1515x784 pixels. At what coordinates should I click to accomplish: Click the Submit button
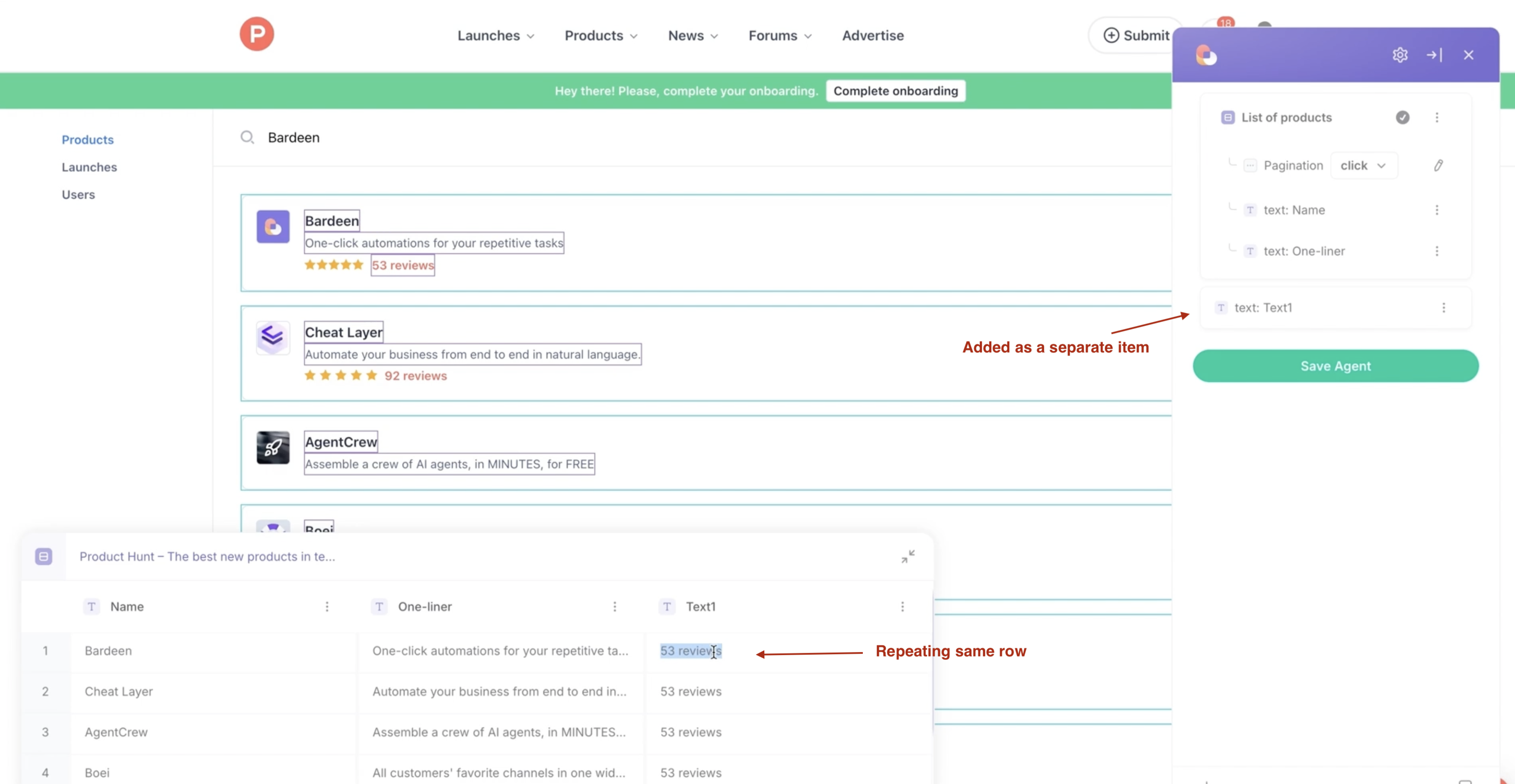point(1136,36)
